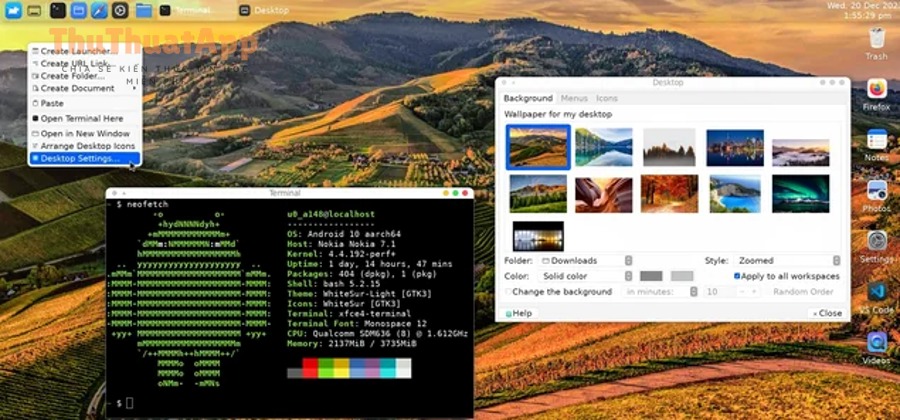Open the blue file manager panel icon

(x=79, y=10)
